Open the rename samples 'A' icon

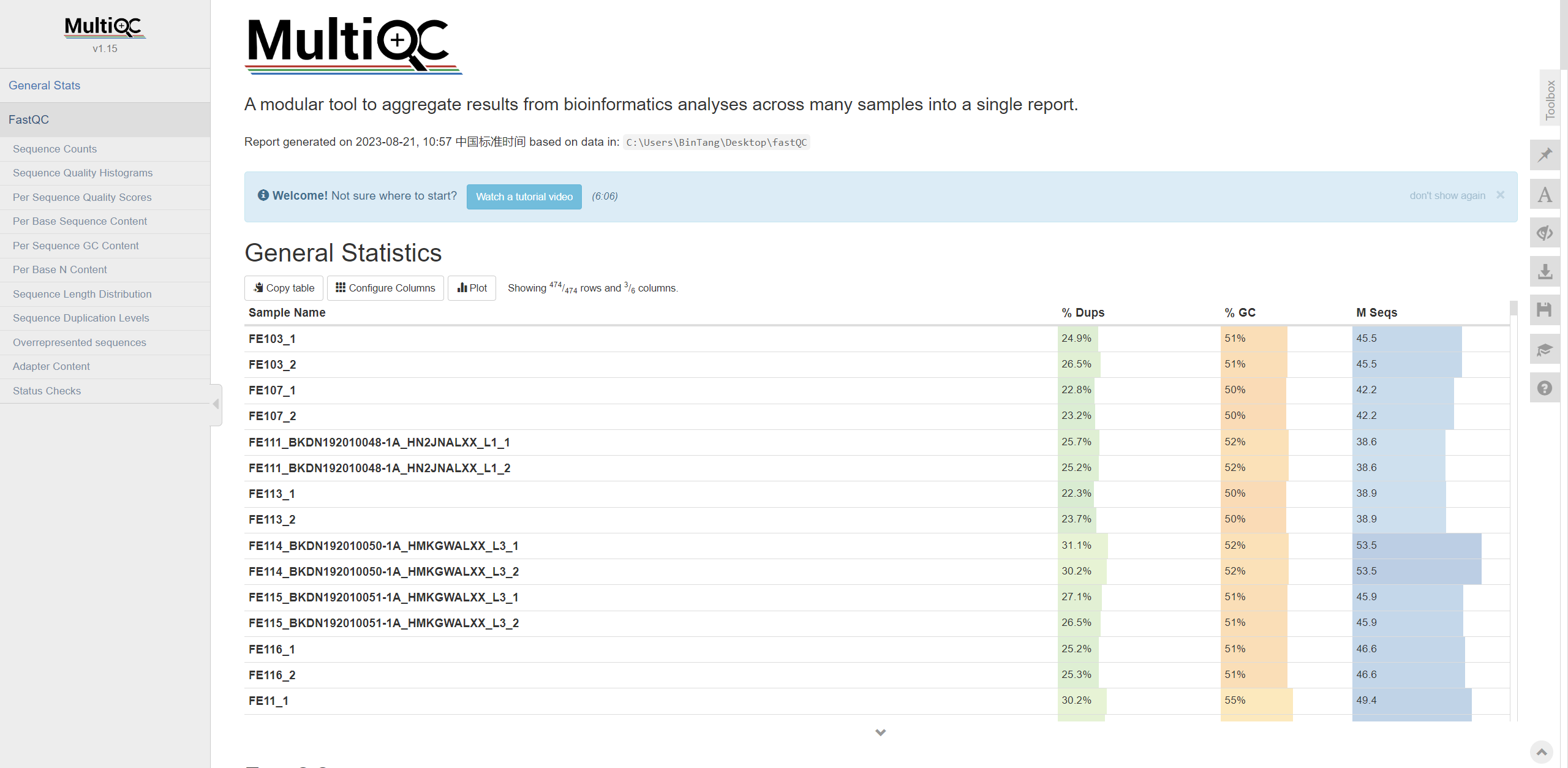tap(1545, 195)
